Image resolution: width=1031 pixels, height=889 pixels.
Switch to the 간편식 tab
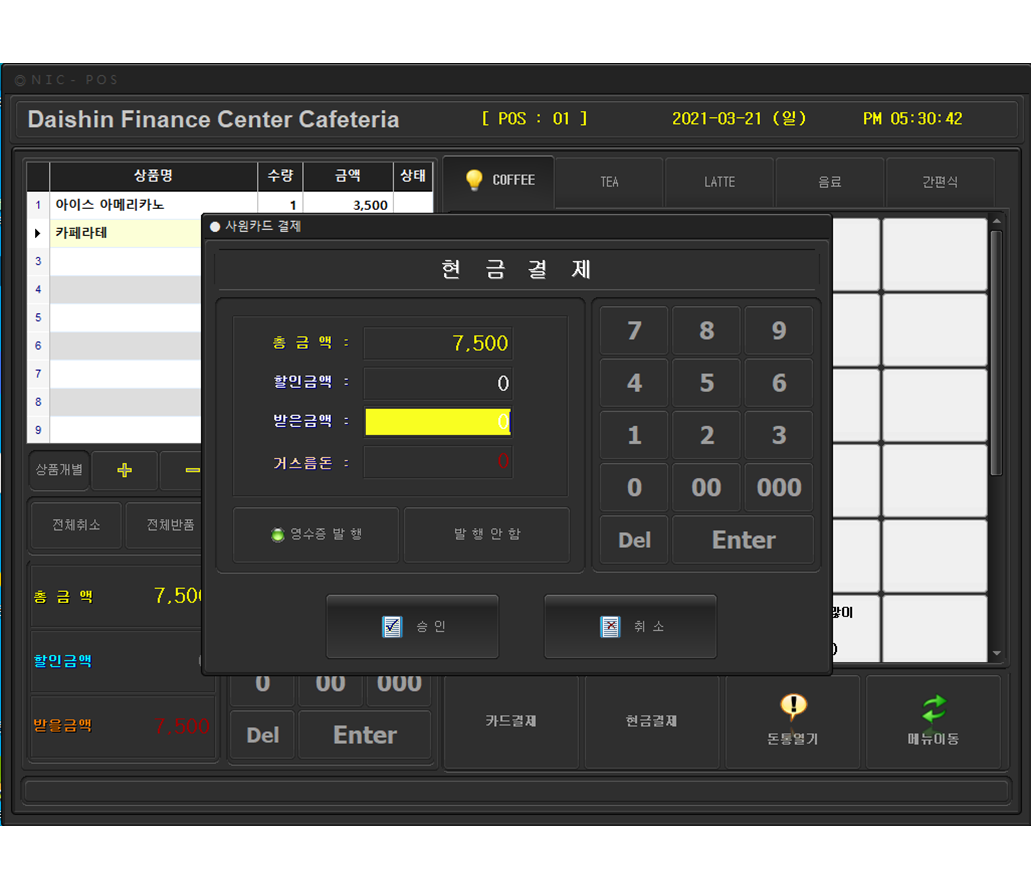tap(939, 182)
